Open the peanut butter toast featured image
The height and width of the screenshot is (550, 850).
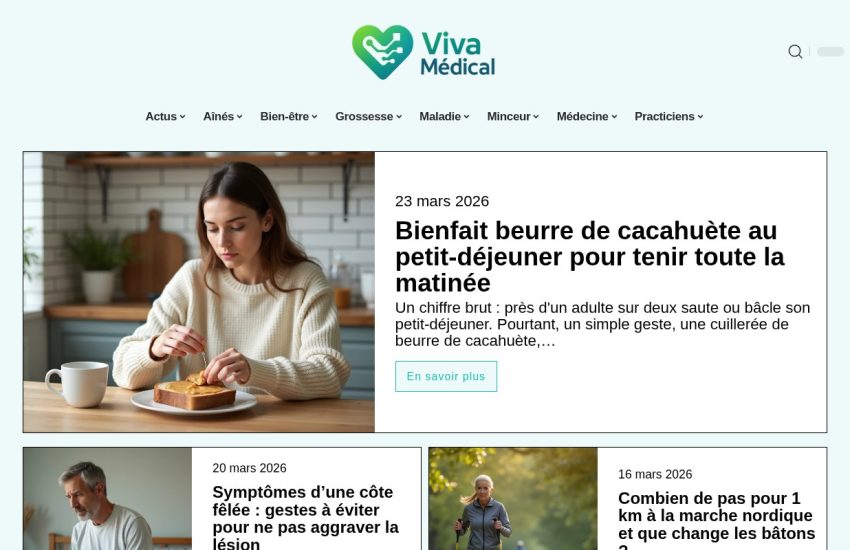pos(199,292)
